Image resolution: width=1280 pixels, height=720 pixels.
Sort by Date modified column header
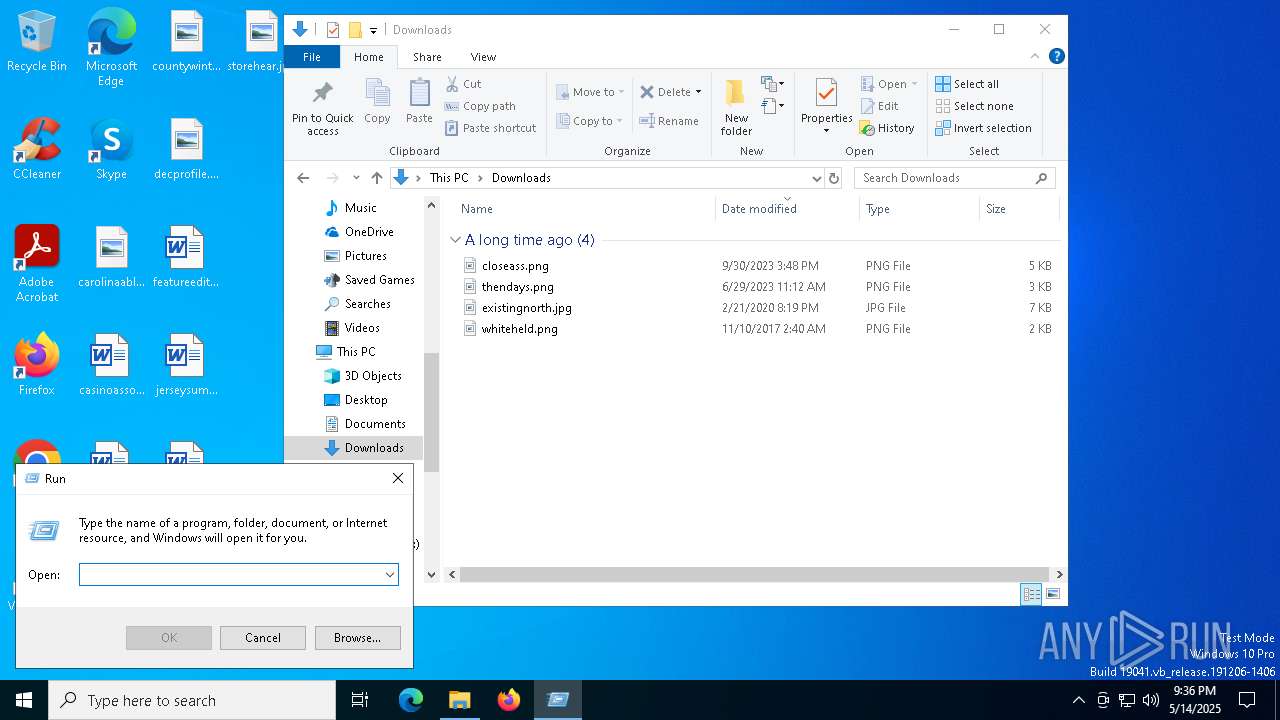(787, 209)
